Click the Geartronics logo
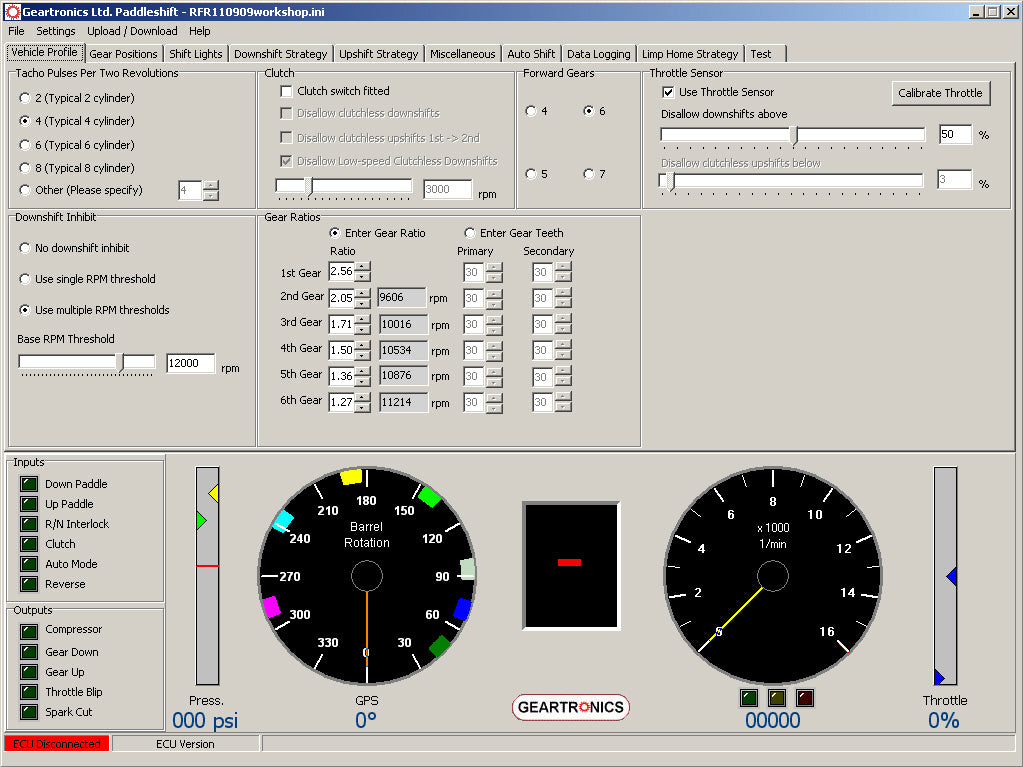This screenshot has height=767, width=1023. click(x=571, y=707)
